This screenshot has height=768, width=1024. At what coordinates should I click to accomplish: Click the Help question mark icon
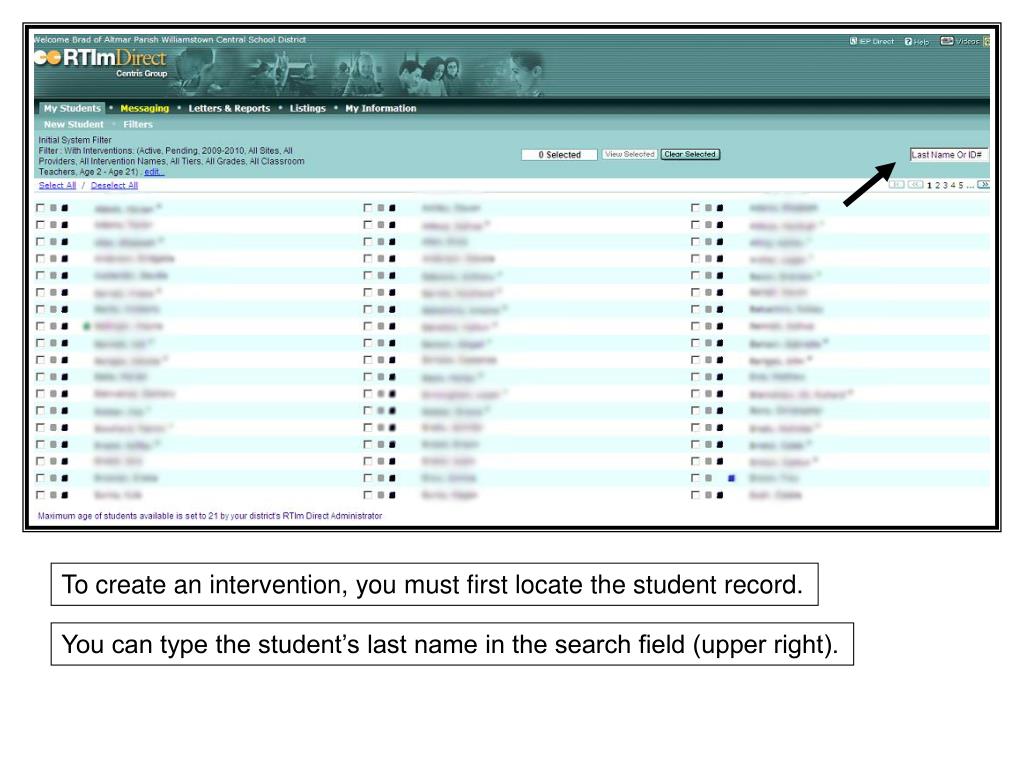pyautogui.click(x=908, y=41)
